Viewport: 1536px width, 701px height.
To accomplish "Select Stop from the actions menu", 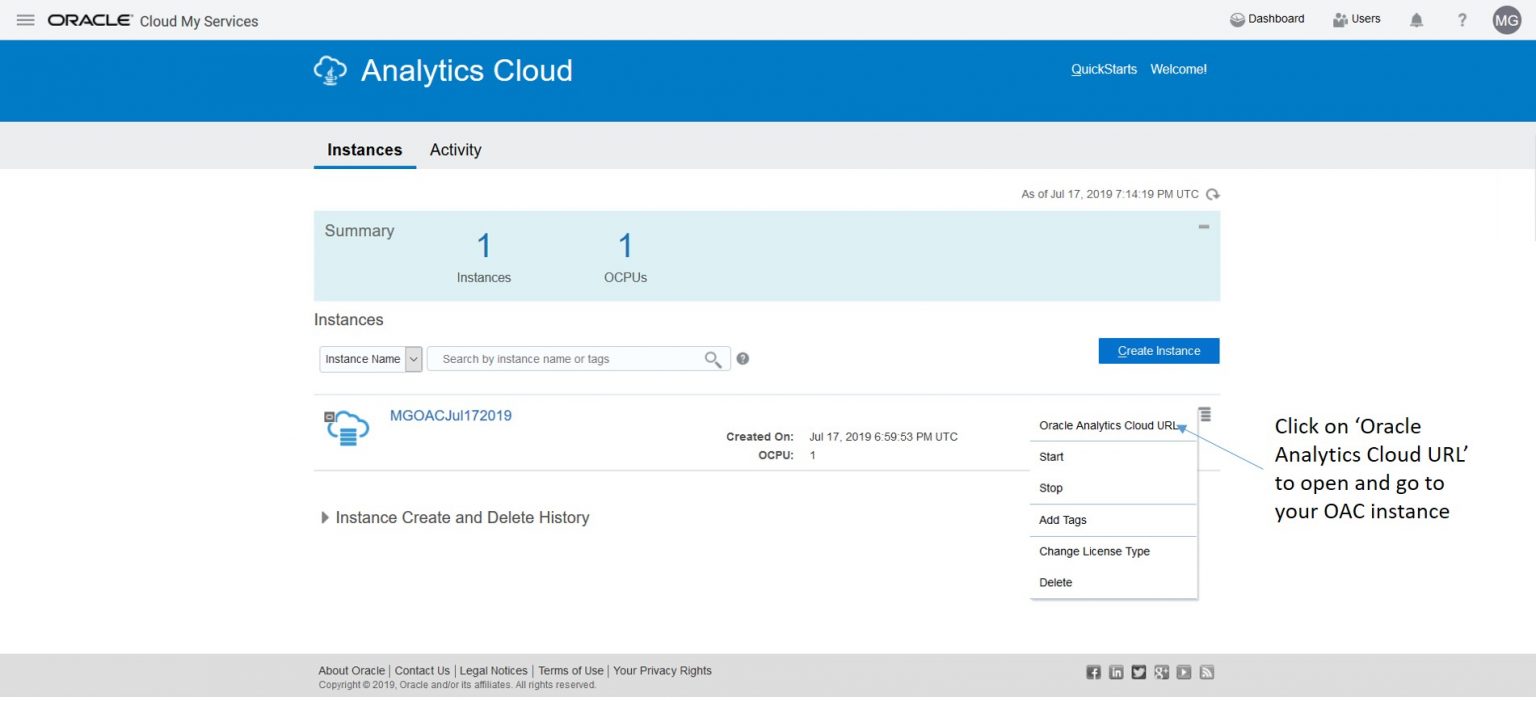I will tap(1051, 488).
